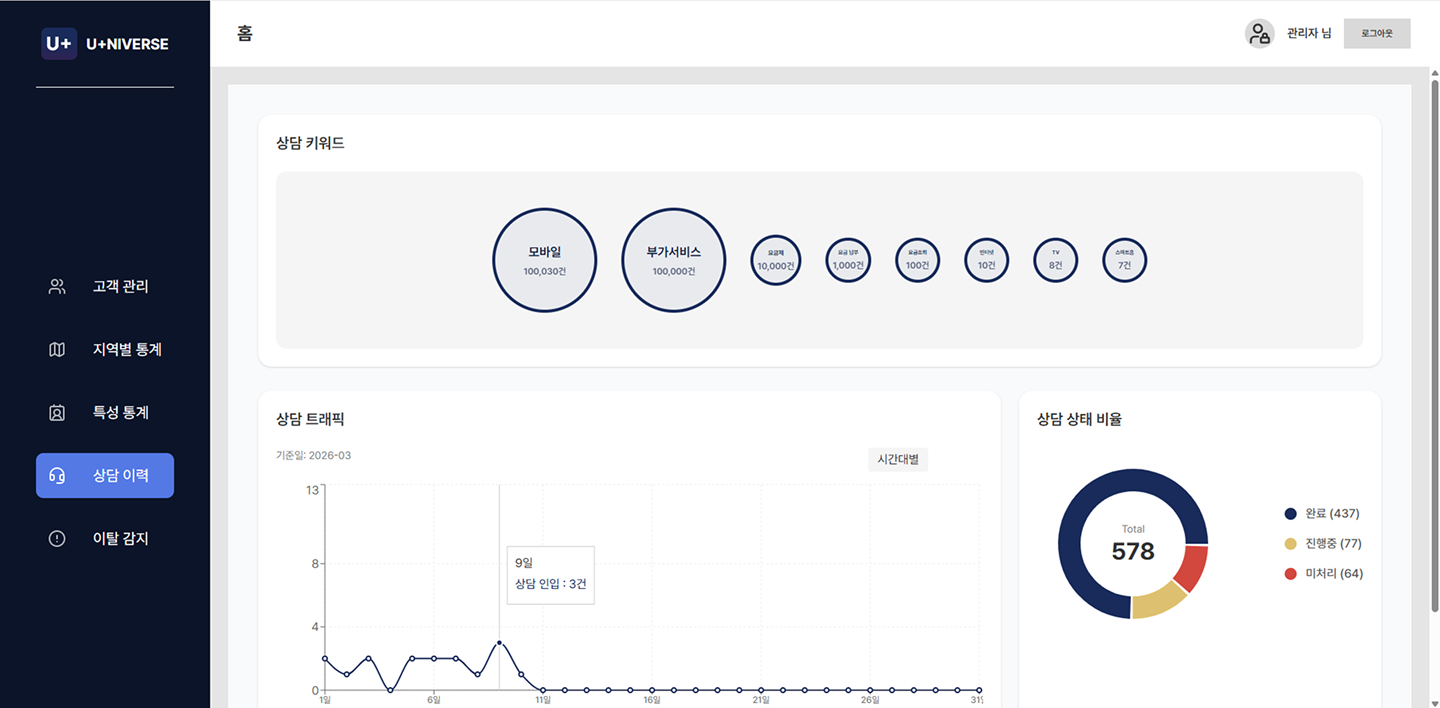
Task: Click the 관리자 user avatar icon
Action: (x=1259, y=34)
